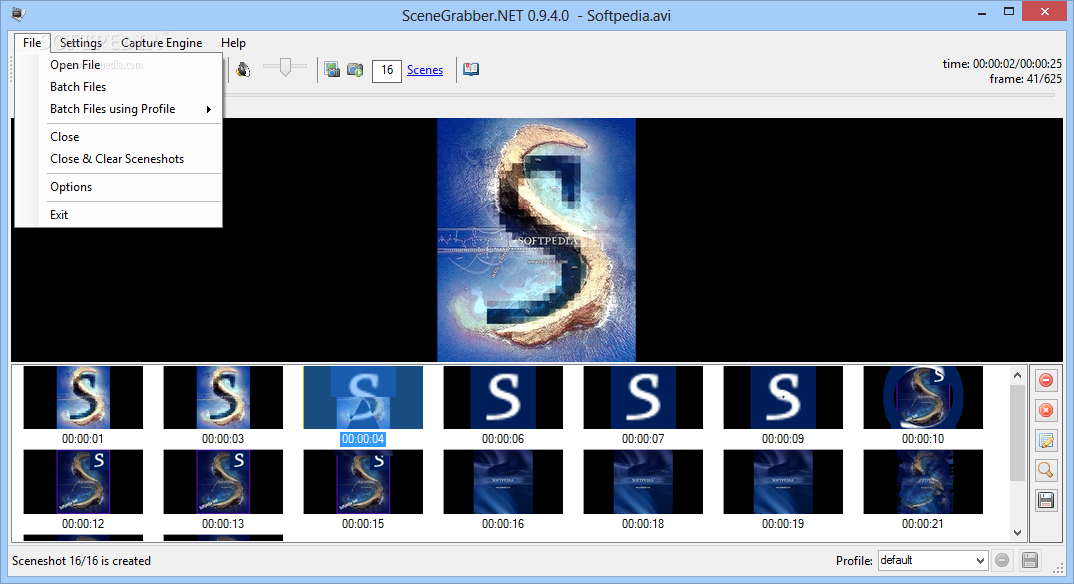Select the 00:00:07 sceneshot thumbnail

[642, 397]
